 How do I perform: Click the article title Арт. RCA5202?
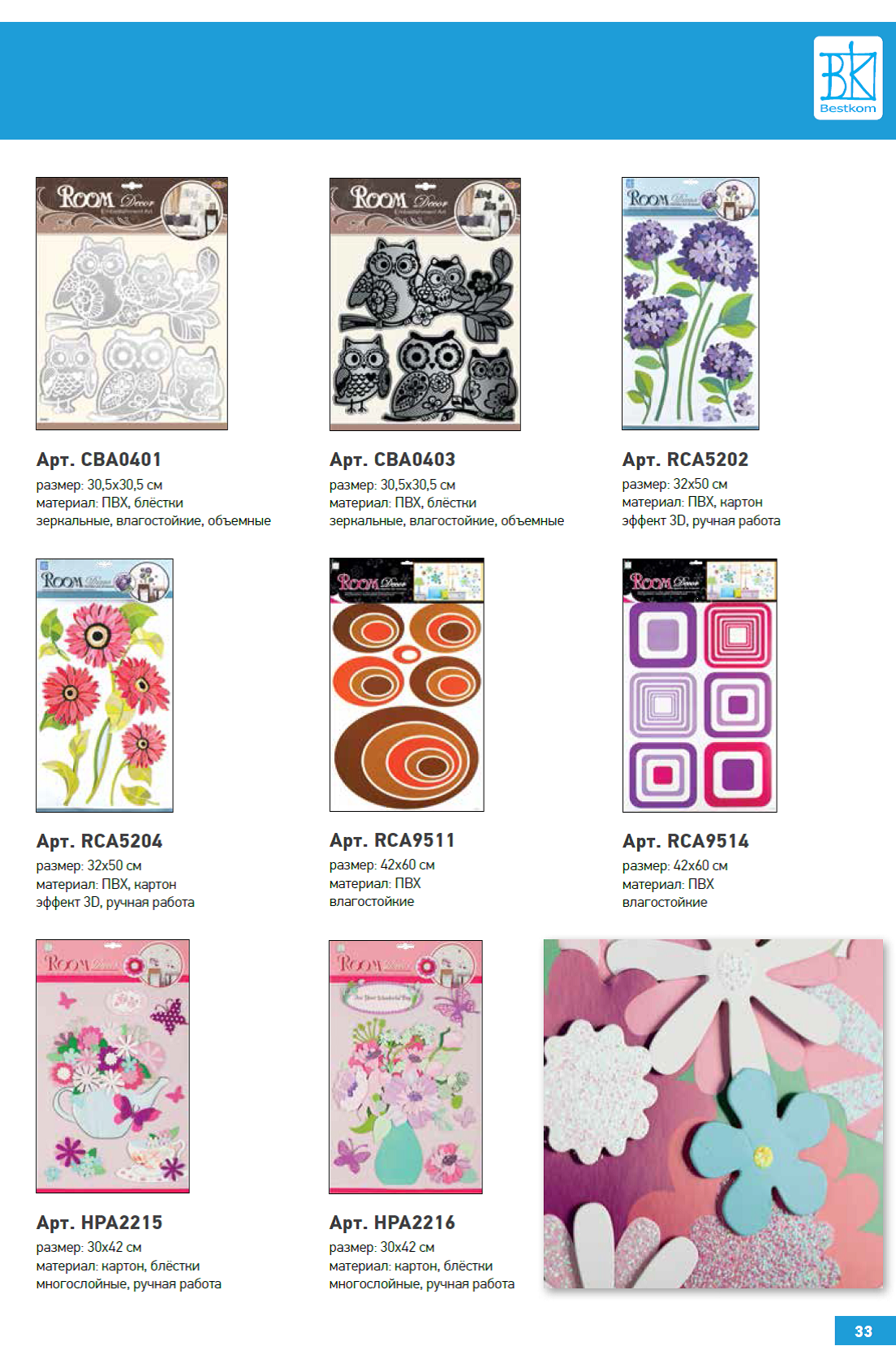click(686, 459)
